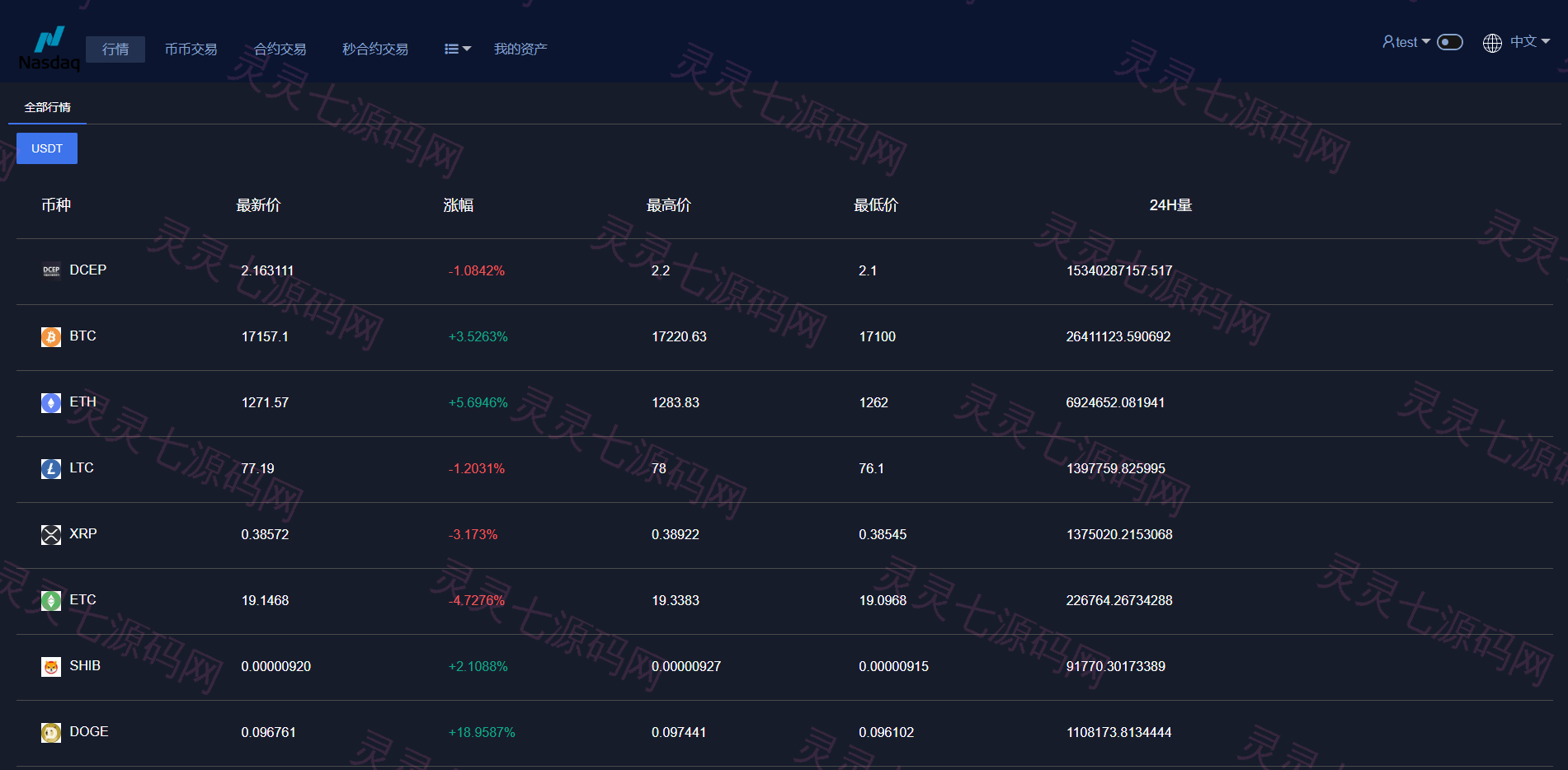Image resolution: width=1568 pixels, height=770 pixels.
Task: Click the 最高价 column header
Action: tap(669, 205)
